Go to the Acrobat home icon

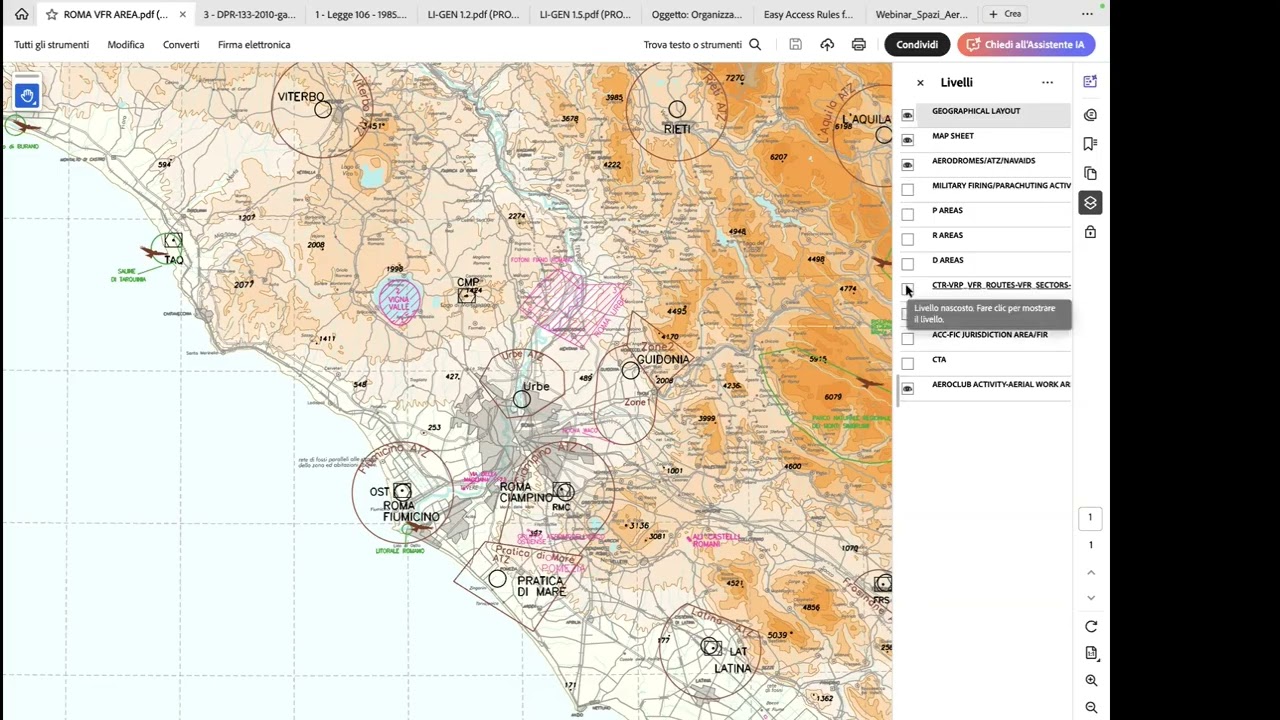[x=21, y=14]
